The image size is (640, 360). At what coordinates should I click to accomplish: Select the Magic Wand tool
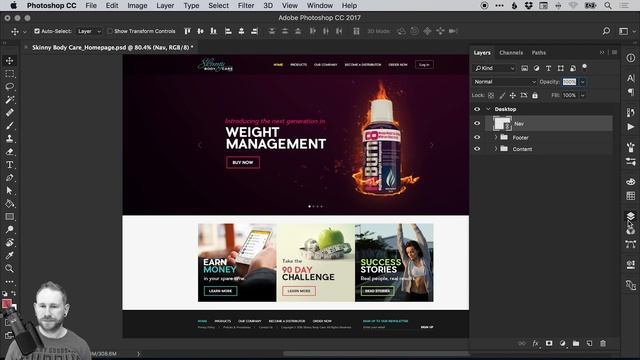(x=9, y=100)
